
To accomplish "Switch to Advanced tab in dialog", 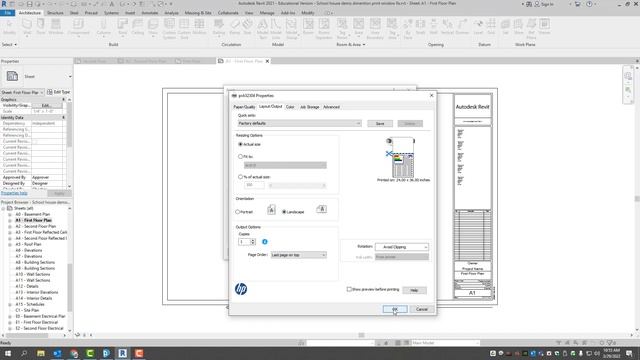I will pyautogui.click(x=331, y=107).
